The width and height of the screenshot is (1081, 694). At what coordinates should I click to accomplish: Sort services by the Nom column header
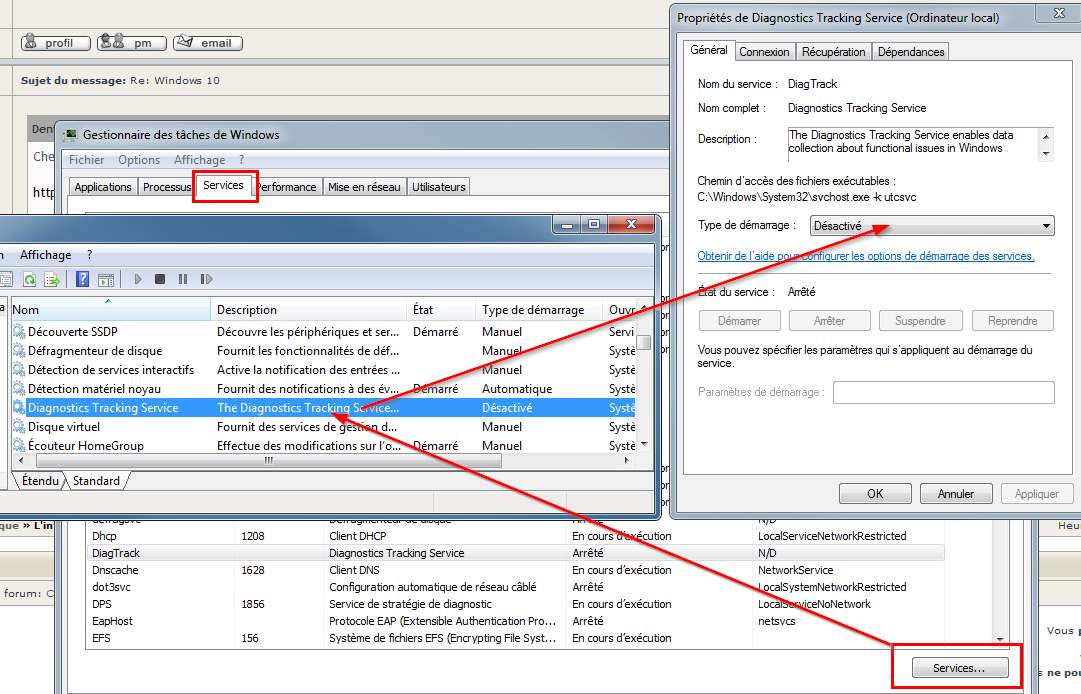(x=108, y=310)
